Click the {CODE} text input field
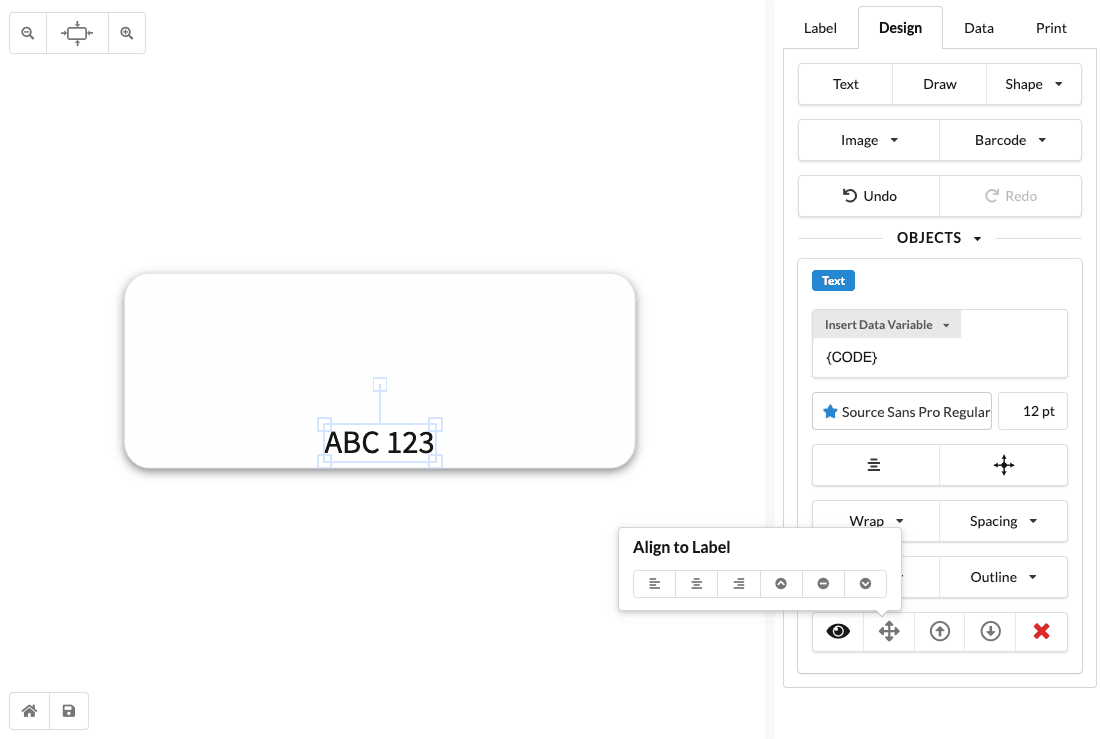The height and width of the screenshot is (739, 1101). pos(940,357)
